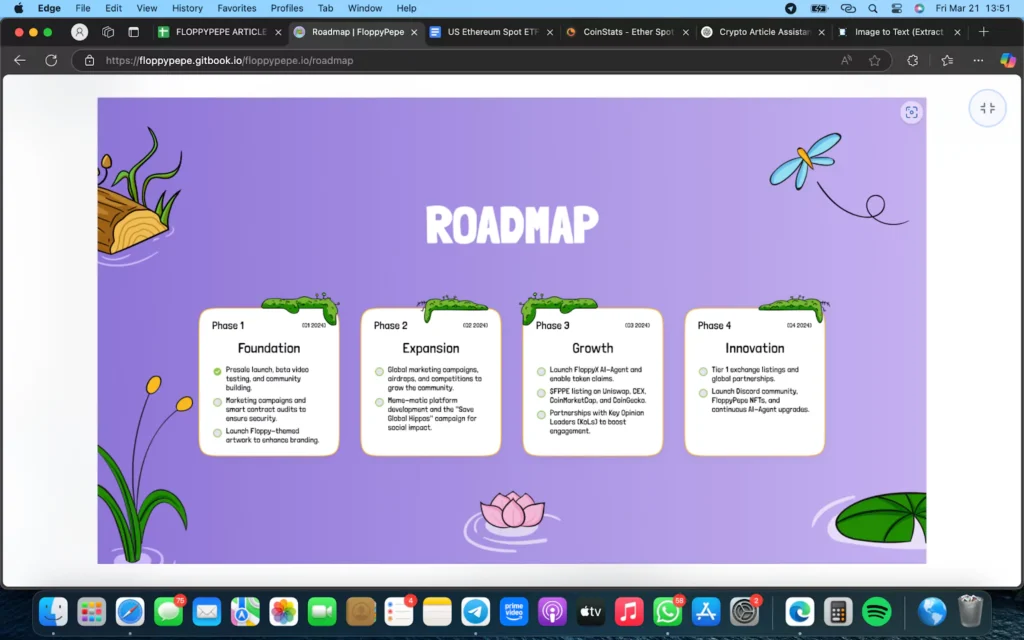View site info via the lock icon

tap(89, 60)
